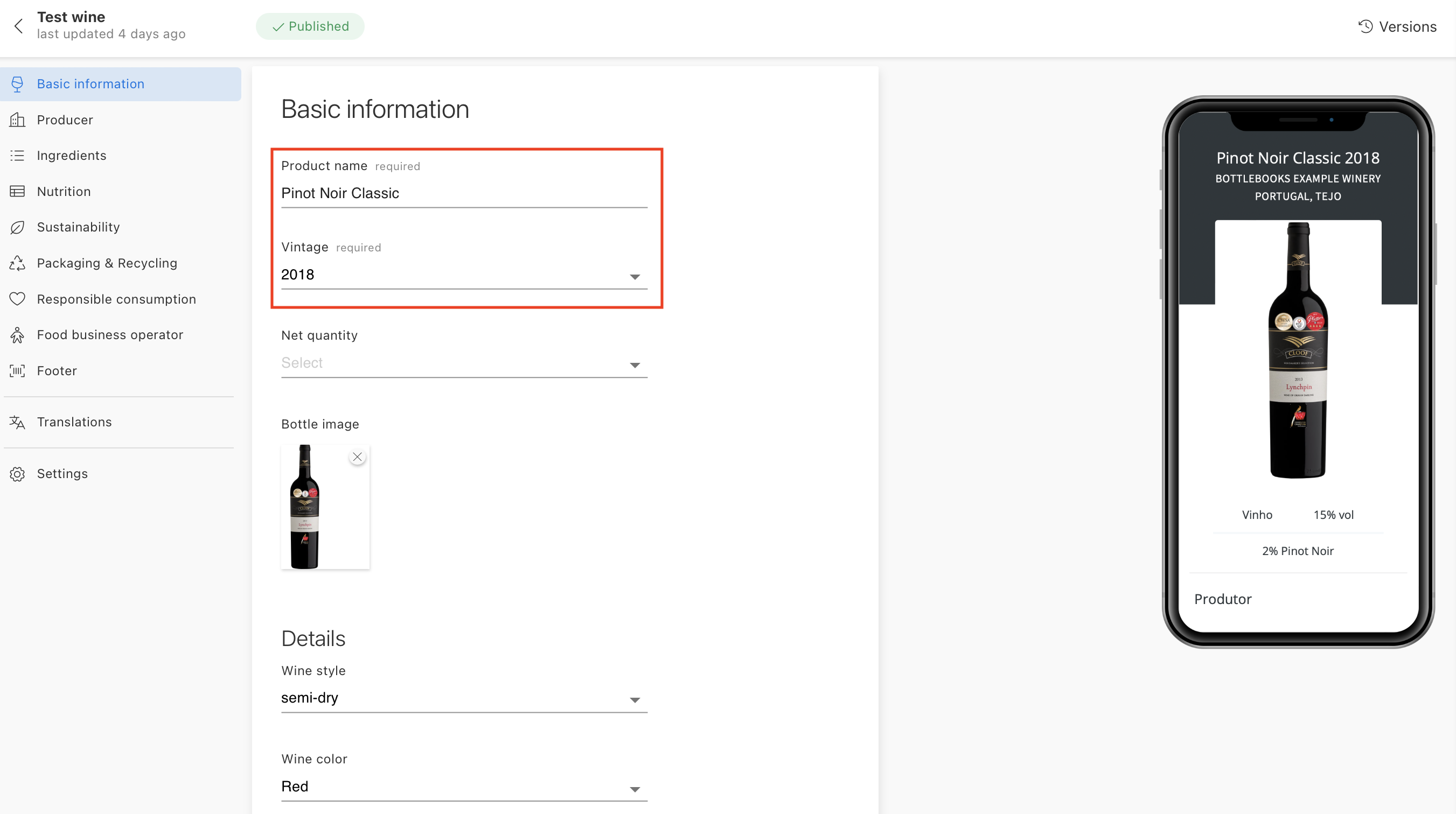1456x814 pixels.
Task: Open the Wine color dropdown
Action: pyautogui.click(x=634, y=789)
